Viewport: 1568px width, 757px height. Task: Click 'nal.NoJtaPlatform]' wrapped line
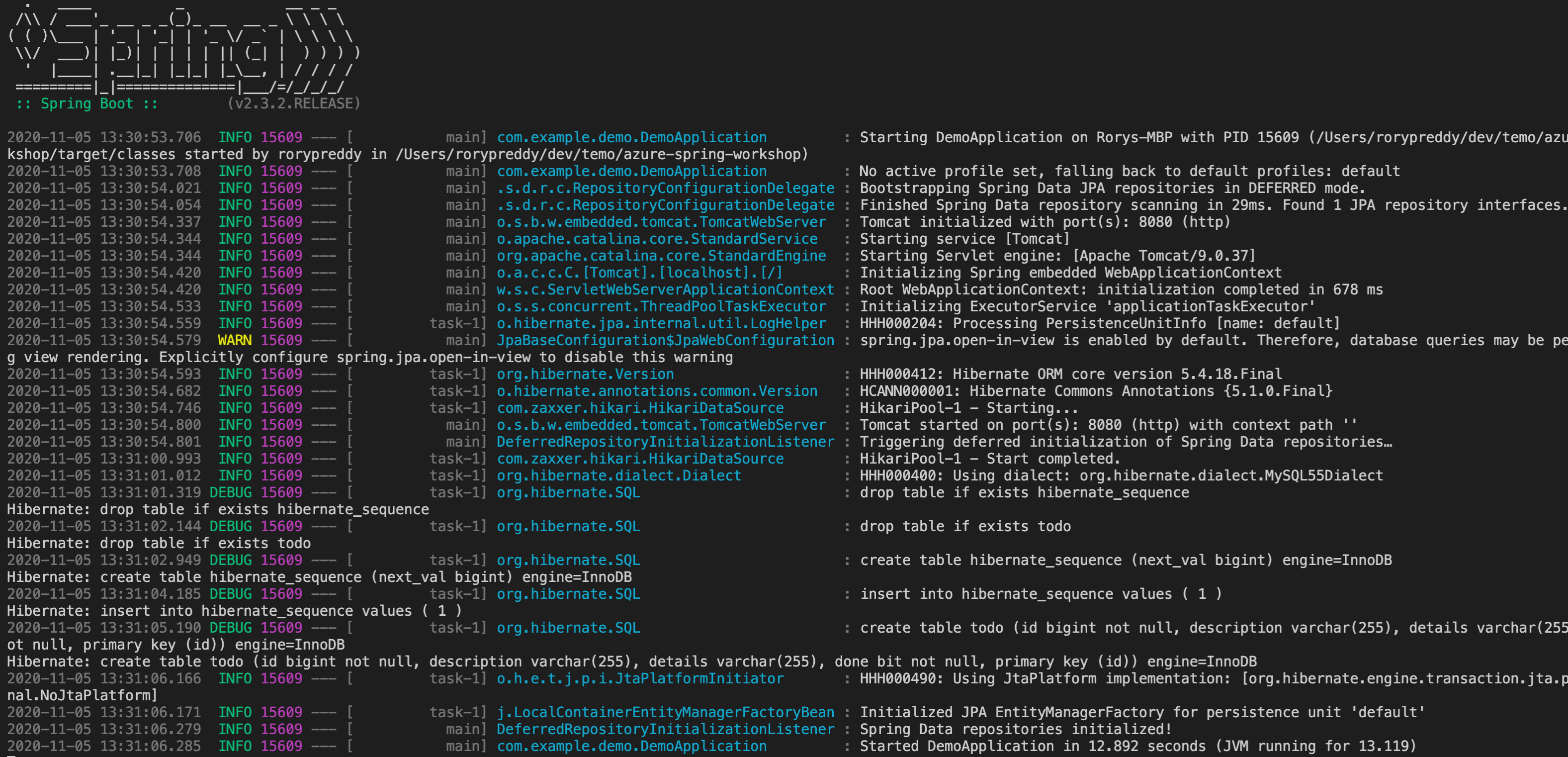tap(82, 695)
